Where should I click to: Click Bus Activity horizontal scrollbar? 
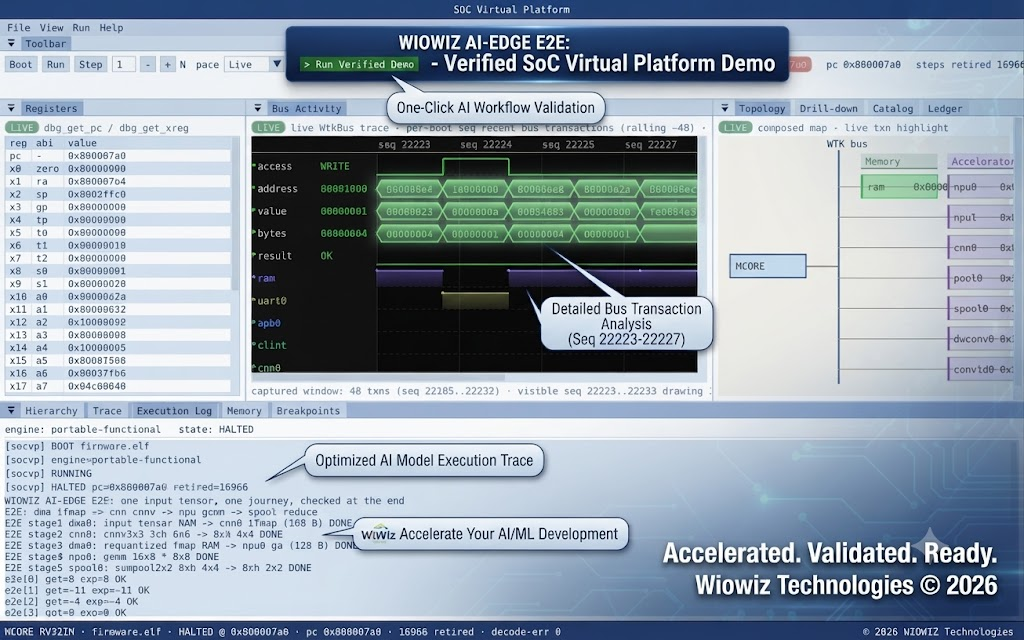379,377
